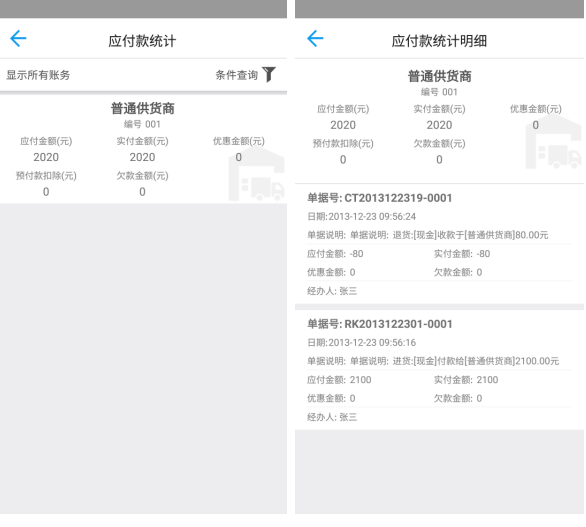The height and width of the screenshot is (527, 586).
Task: Tap 应付金额(元) value 2020 in left card
Action: tap(46, 157)
